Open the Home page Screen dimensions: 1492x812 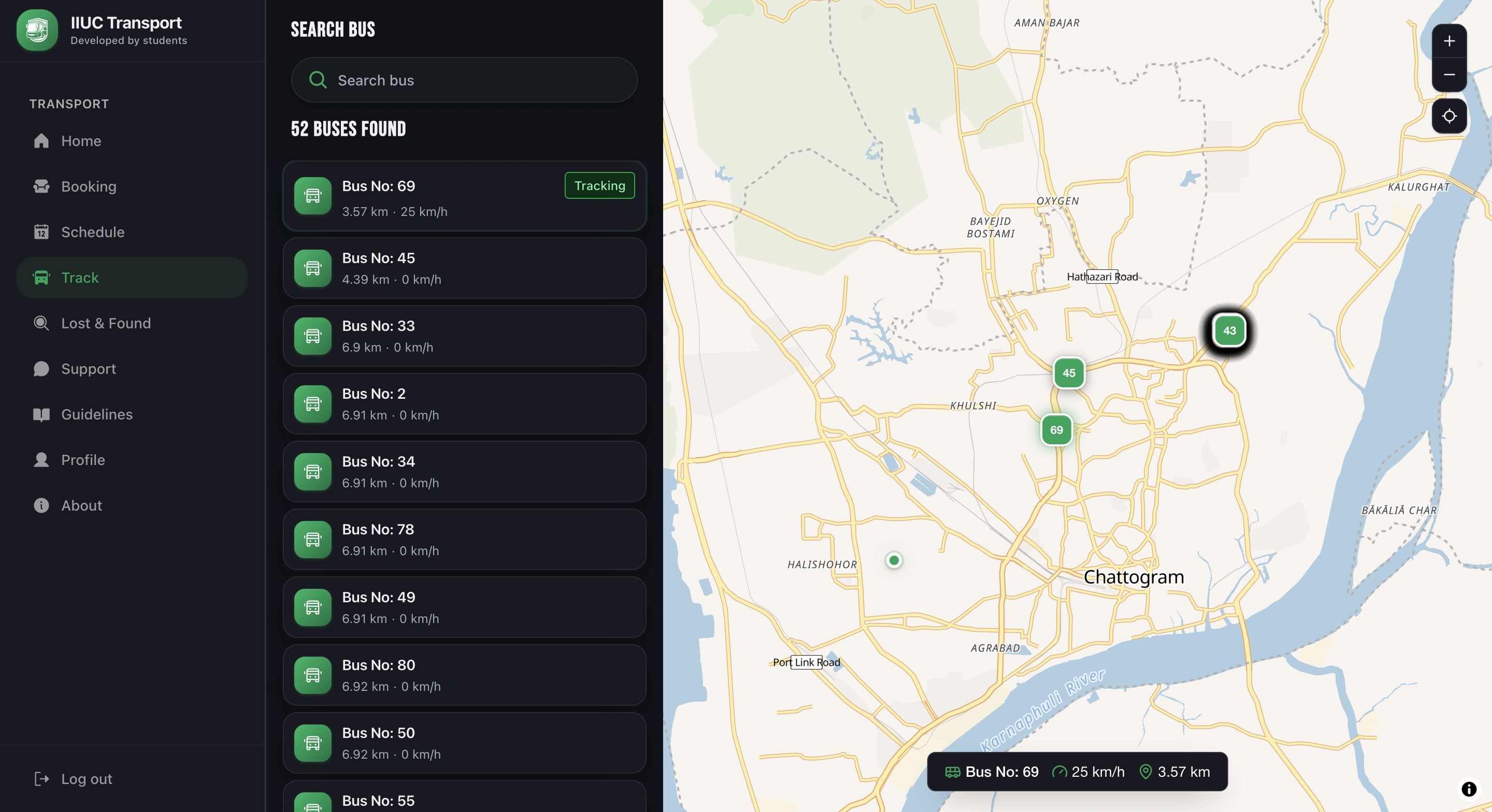click(132, 141)
